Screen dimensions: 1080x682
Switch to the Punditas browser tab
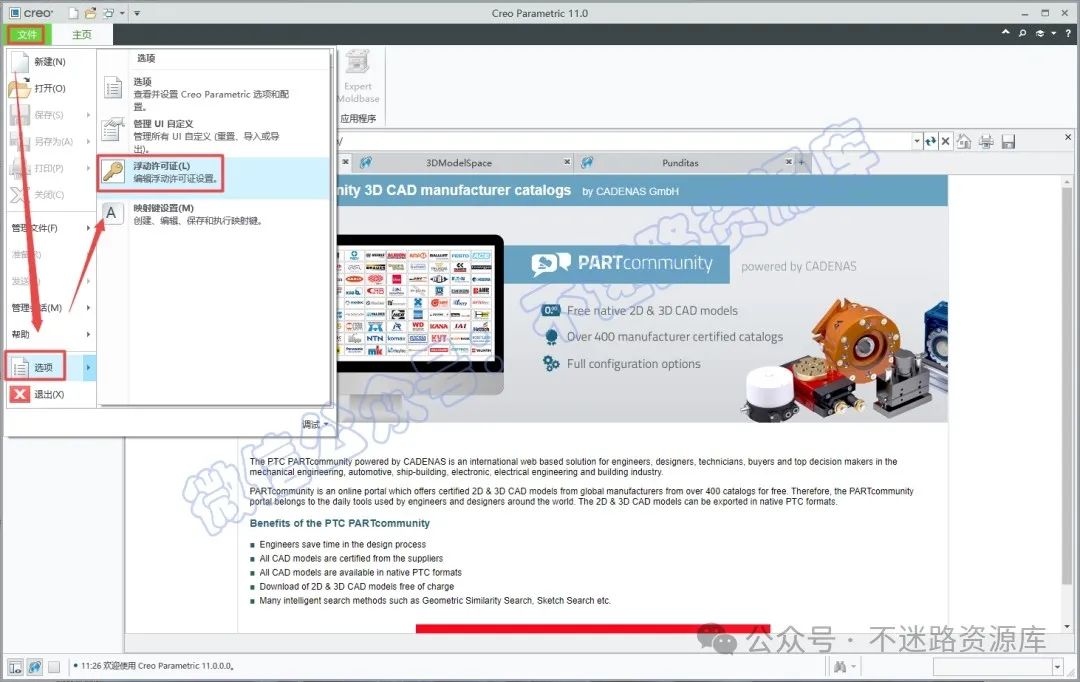coord(680,163)
